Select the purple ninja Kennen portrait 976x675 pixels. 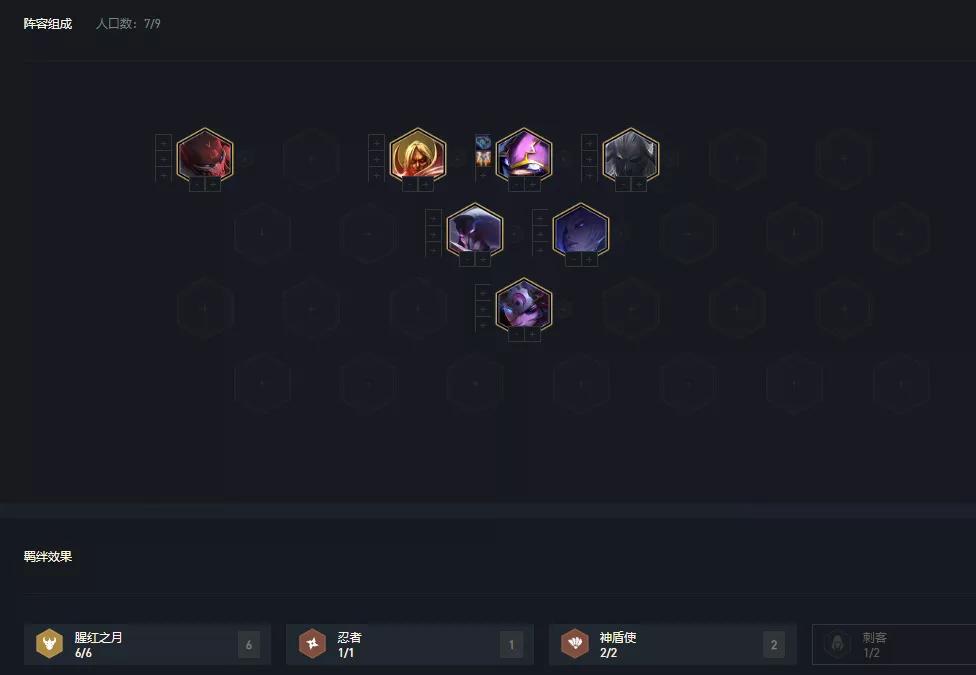click(524, 156)
